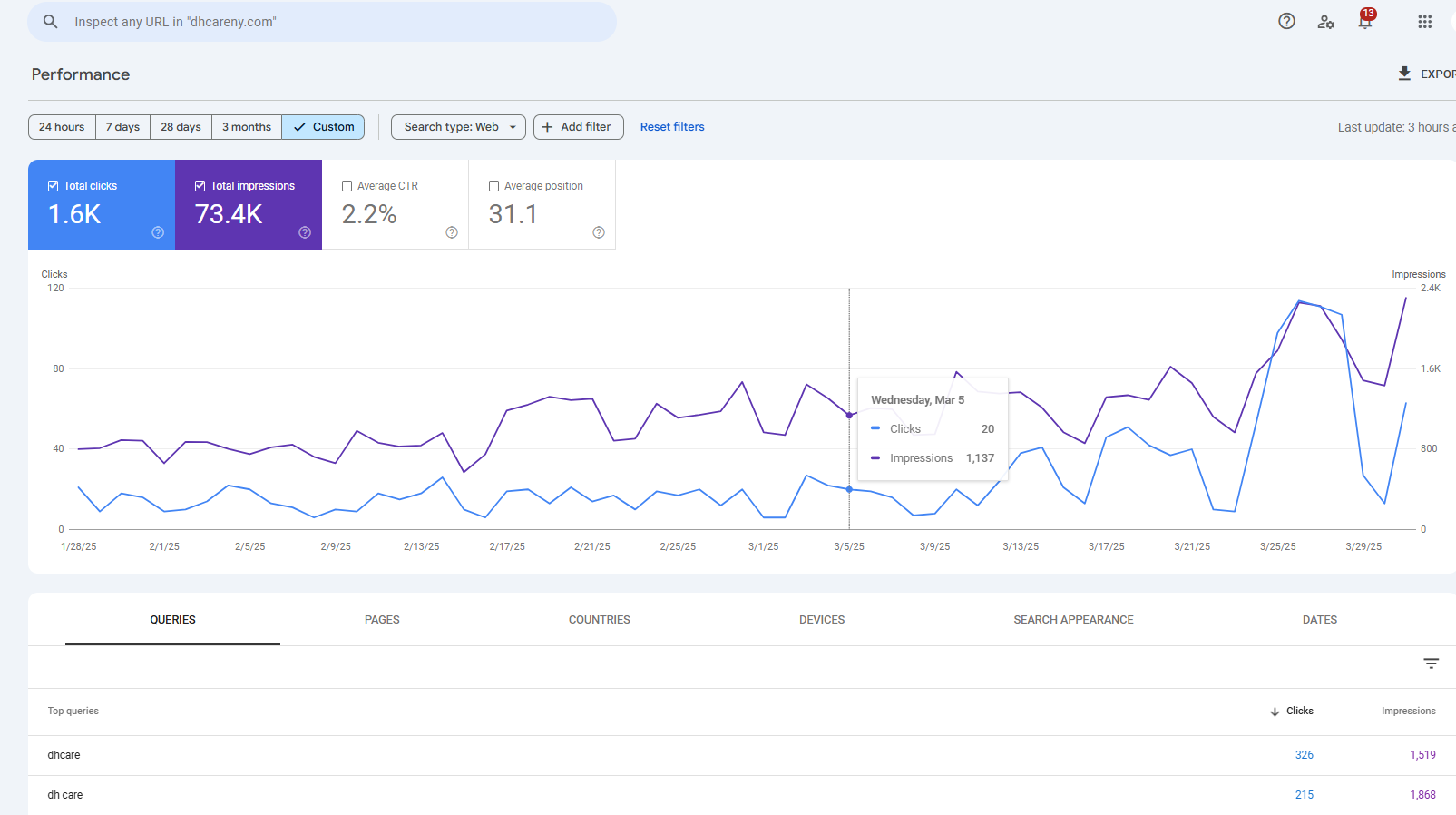Open the user settings icon

[x=1325, y=22]
